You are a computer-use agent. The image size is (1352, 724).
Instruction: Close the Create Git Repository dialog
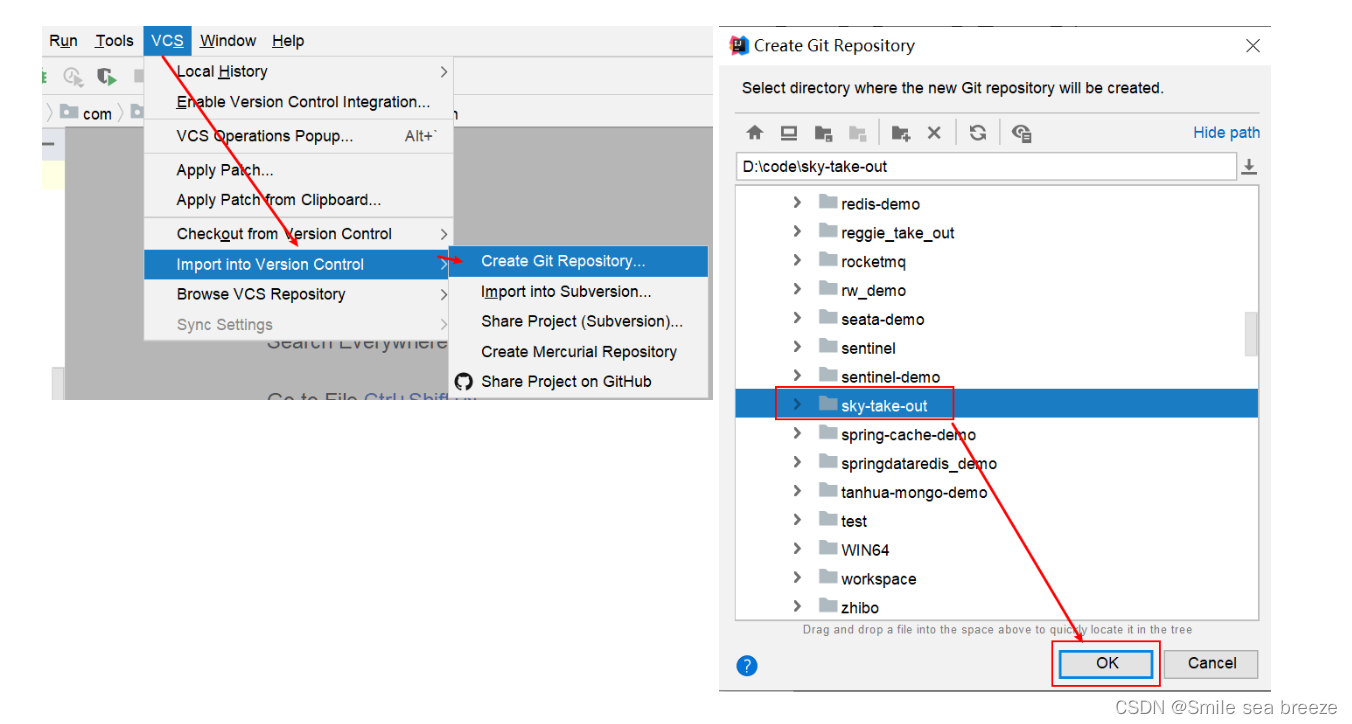pos(1252,46)
